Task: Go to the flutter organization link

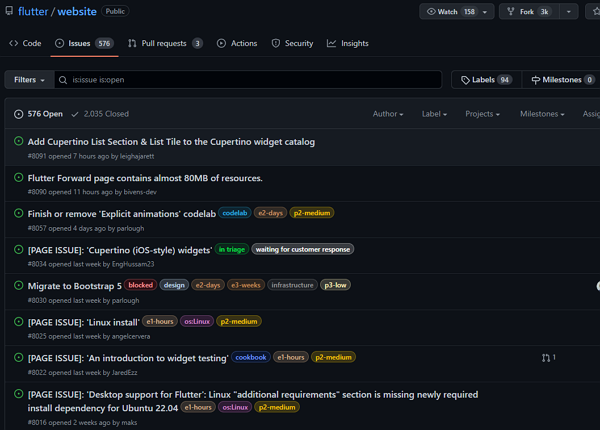Action: click(33, 11)
